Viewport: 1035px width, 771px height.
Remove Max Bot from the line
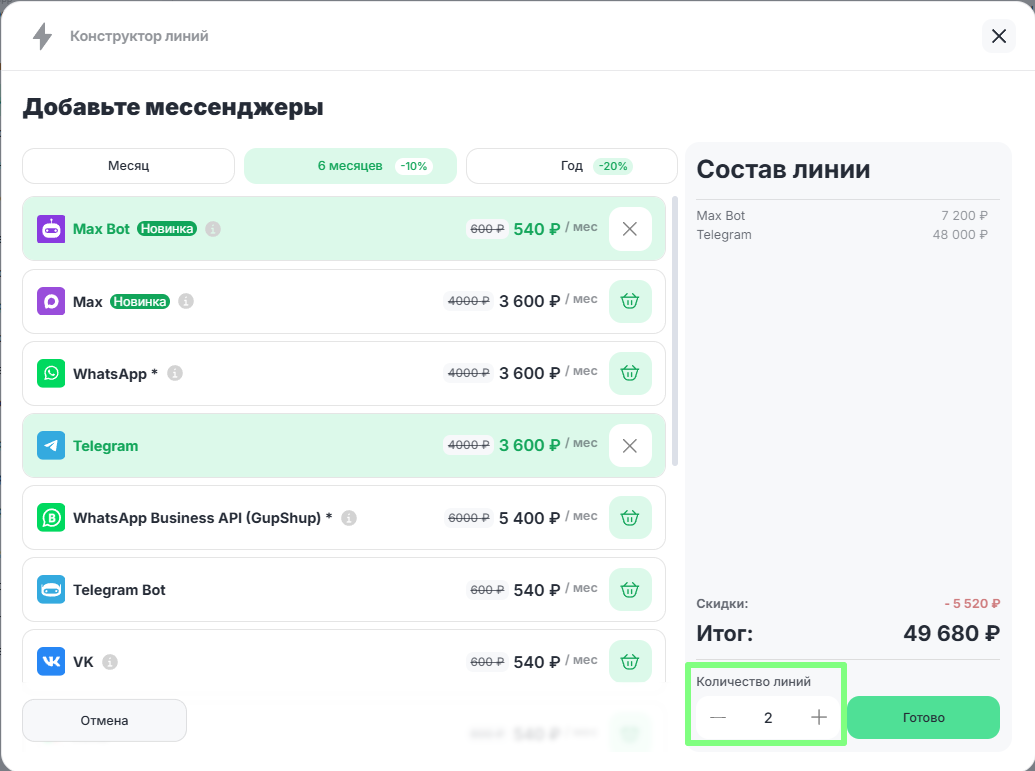point(630,229)
